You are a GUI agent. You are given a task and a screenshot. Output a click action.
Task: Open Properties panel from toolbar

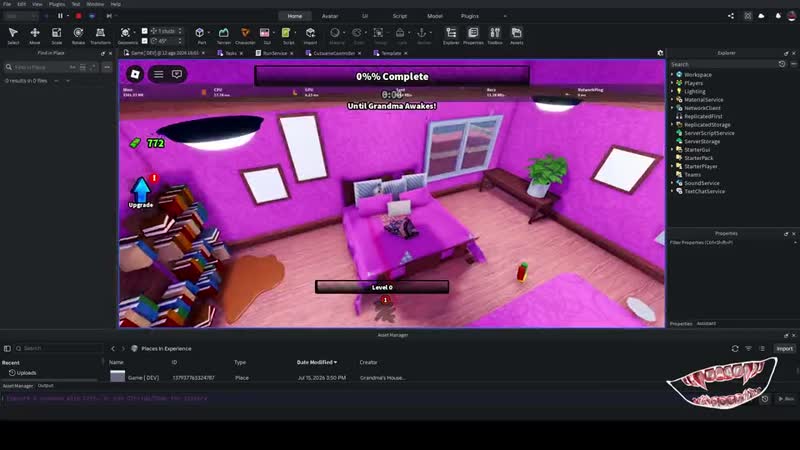point(473,34)
